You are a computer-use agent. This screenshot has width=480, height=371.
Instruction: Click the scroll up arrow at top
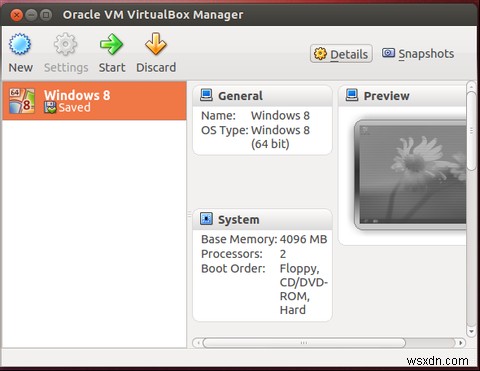(471, 86)
